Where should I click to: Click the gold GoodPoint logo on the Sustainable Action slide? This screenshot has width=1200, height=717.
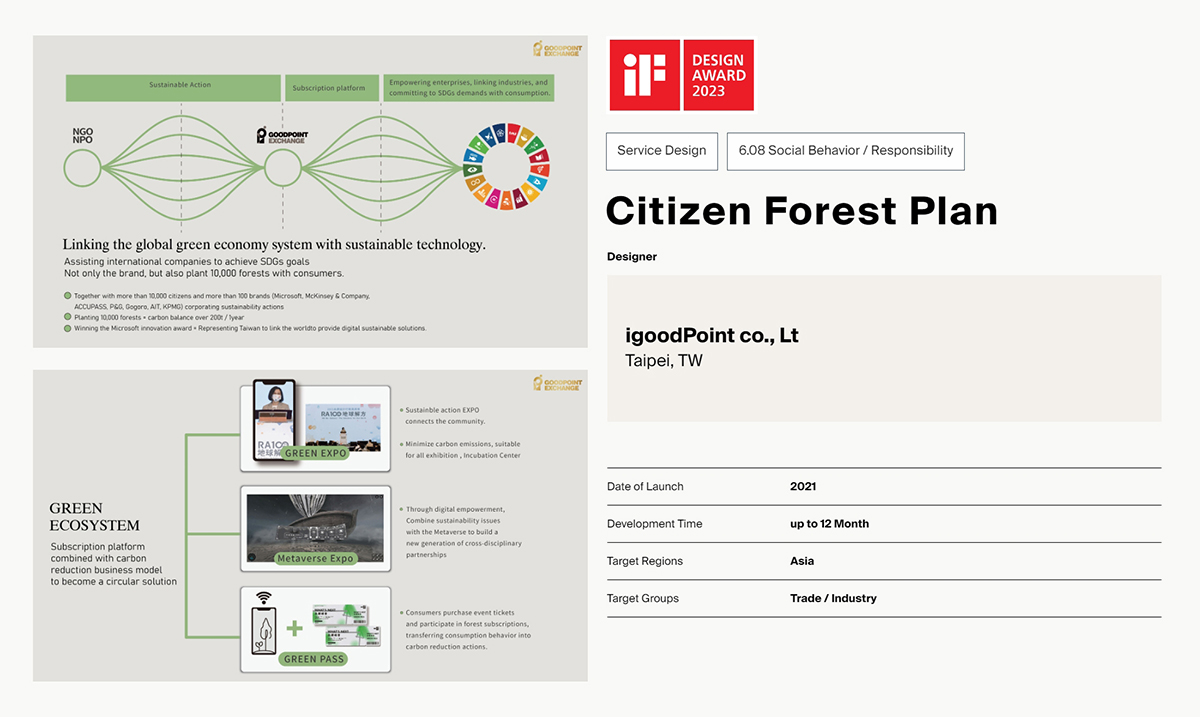point(556,48)
